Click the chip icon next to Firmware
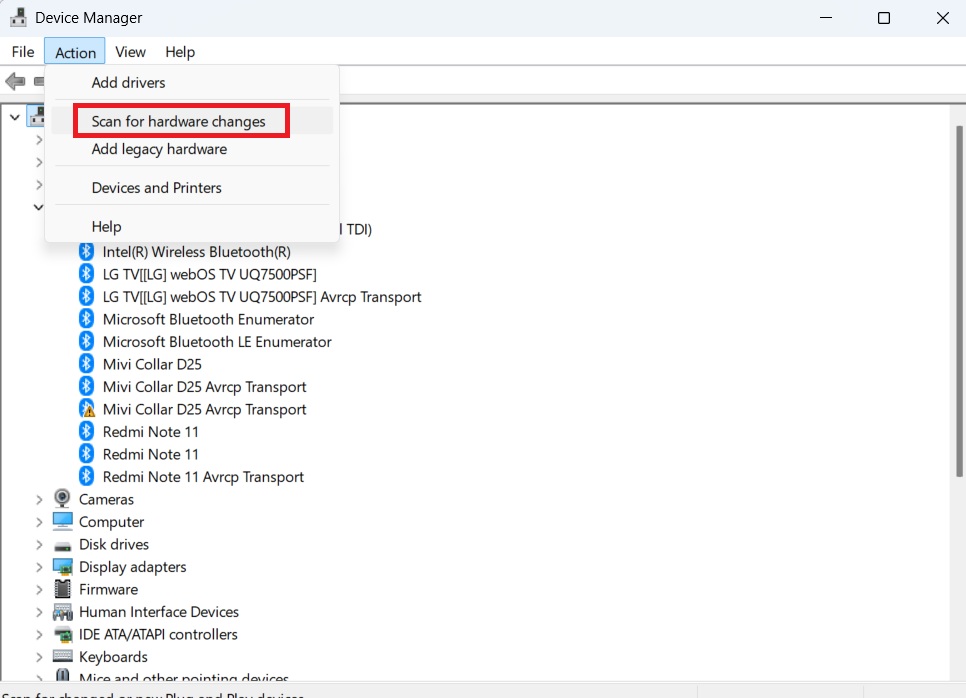This screenshot has height=698, width=966. click(63, 589)
